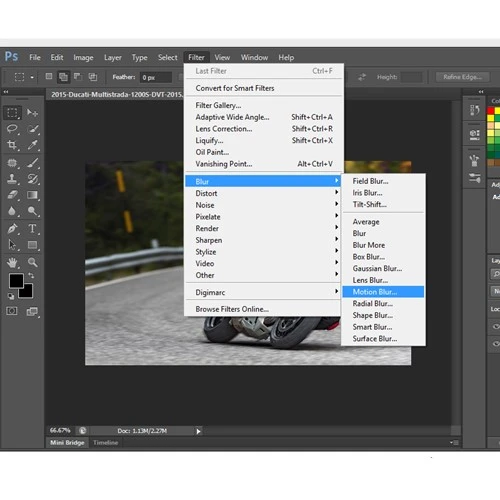Viewport: 500px width, 500px height.
Task: Enable Add to selection mode
Action: pyautogui.click(x=63, y=77)
